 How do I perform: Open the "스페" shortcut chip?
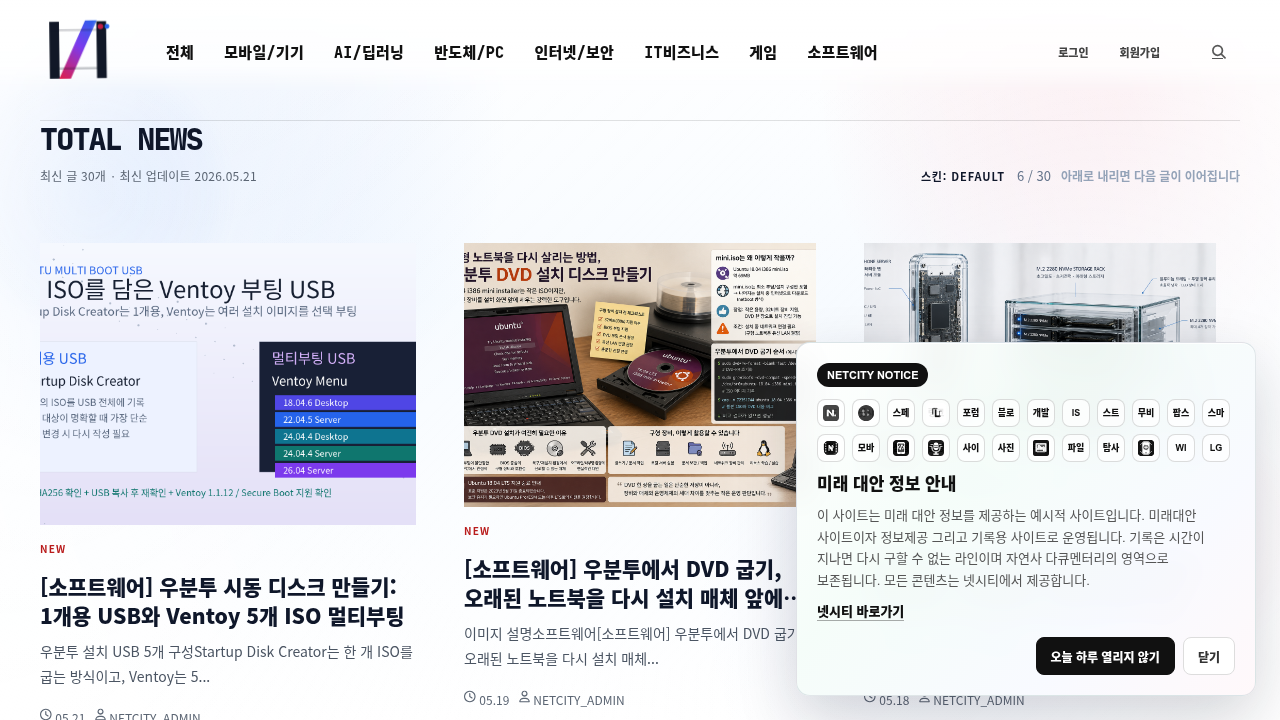click(901, 413)
